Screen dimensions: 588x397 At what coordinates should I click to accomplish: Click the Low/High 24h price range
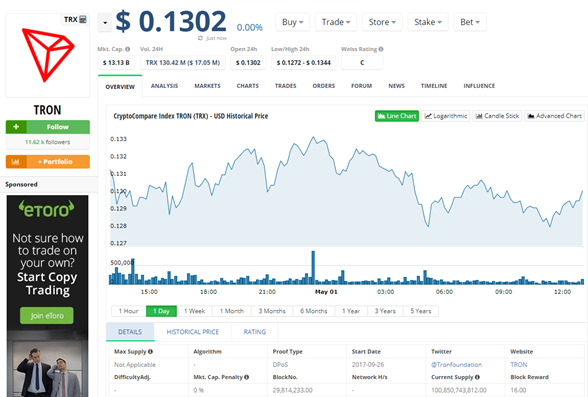(303, 63)
